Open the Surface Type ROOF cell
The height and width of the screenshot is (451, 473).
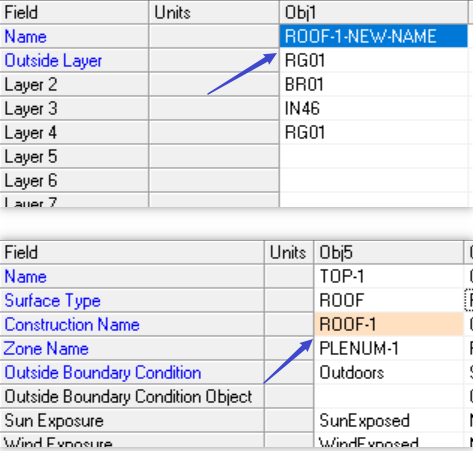coord(389,300)
